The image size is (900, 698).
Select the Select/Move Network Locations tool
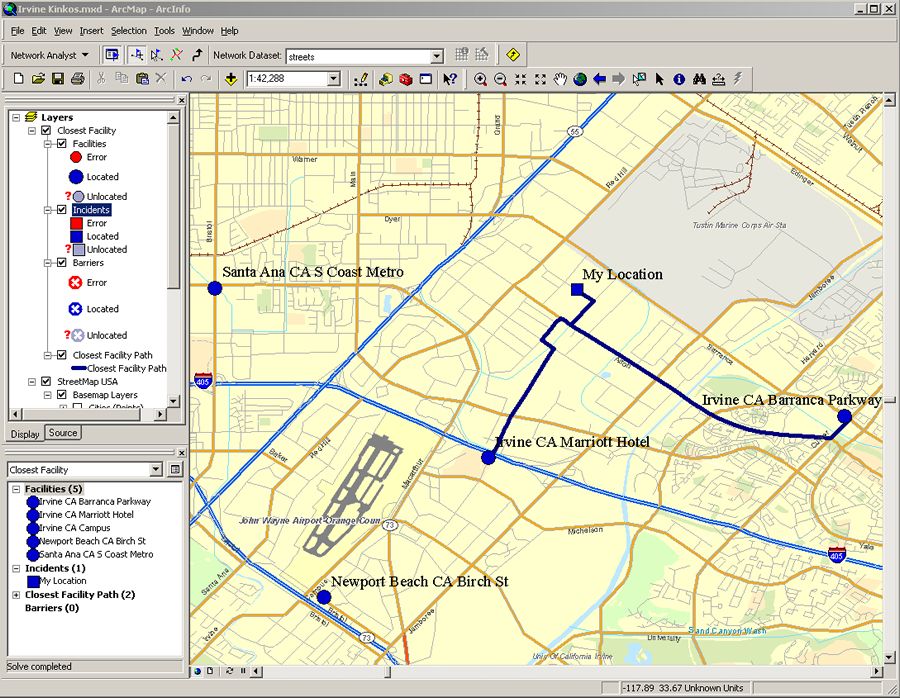(156, 55)
